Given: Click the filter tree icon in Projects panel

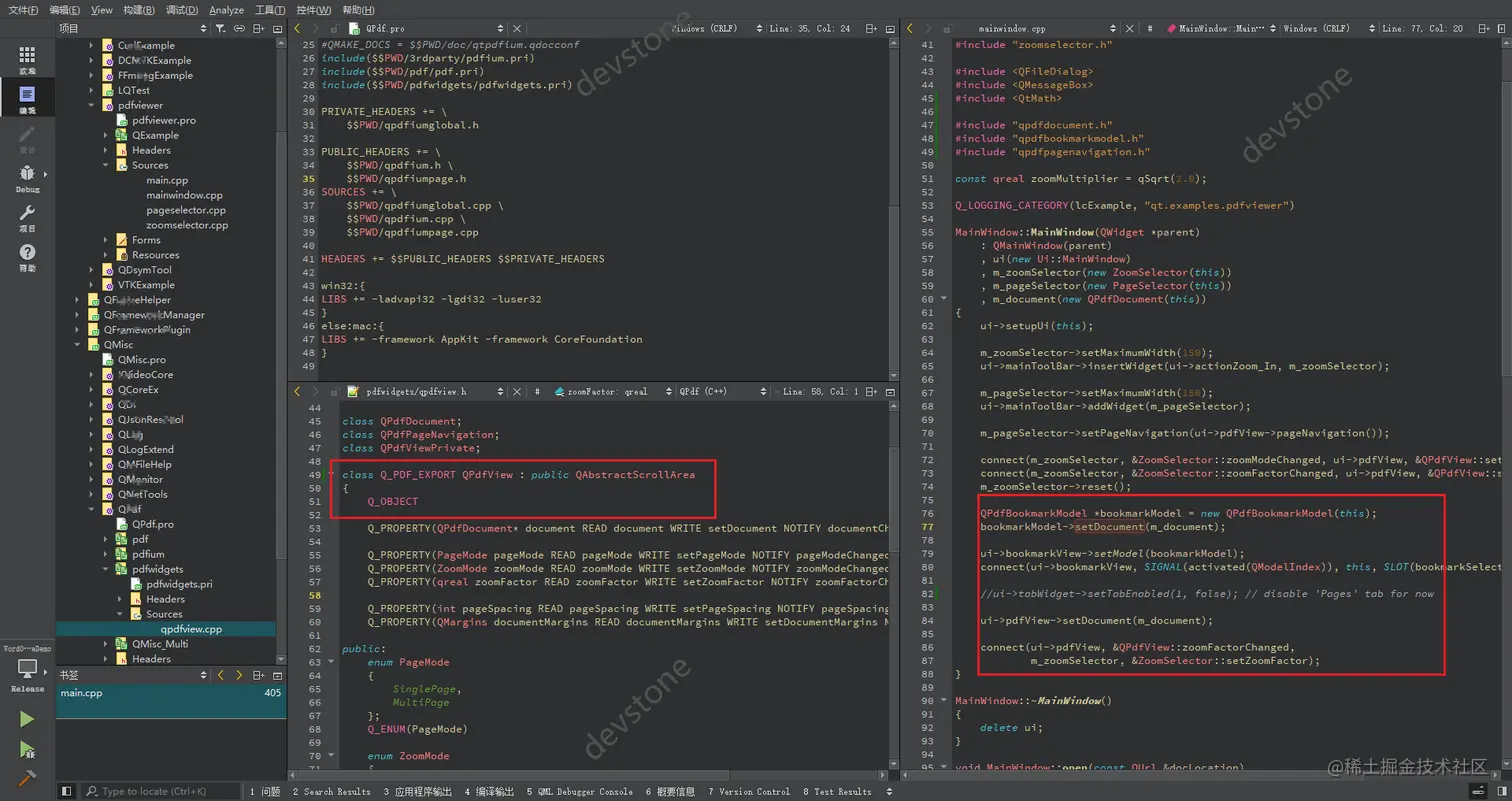Looking at the screenshot, I should tap(220, 29).
